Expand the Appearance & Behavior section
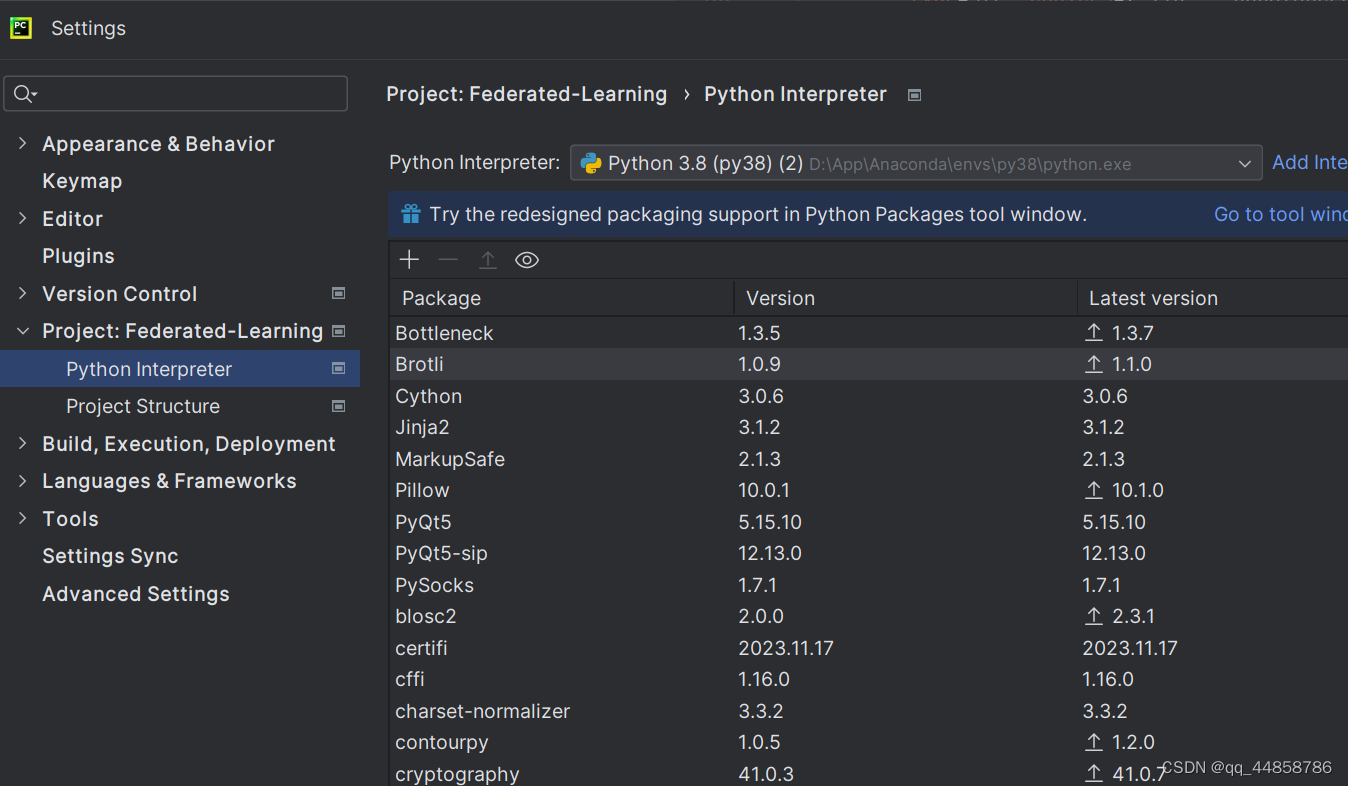The image size is (1348, 786). click(23, 144)
